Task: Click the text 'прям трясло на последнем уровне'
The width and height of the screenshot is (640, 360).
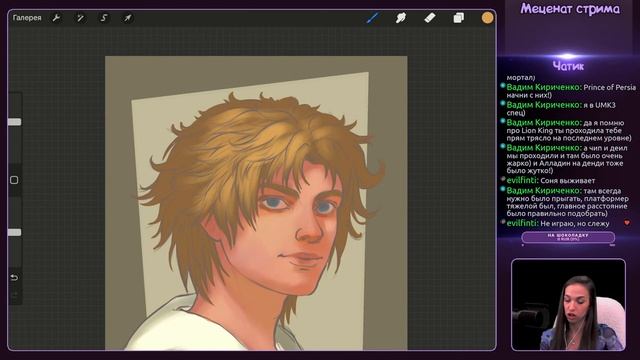Action: click(x=569, y=138)
